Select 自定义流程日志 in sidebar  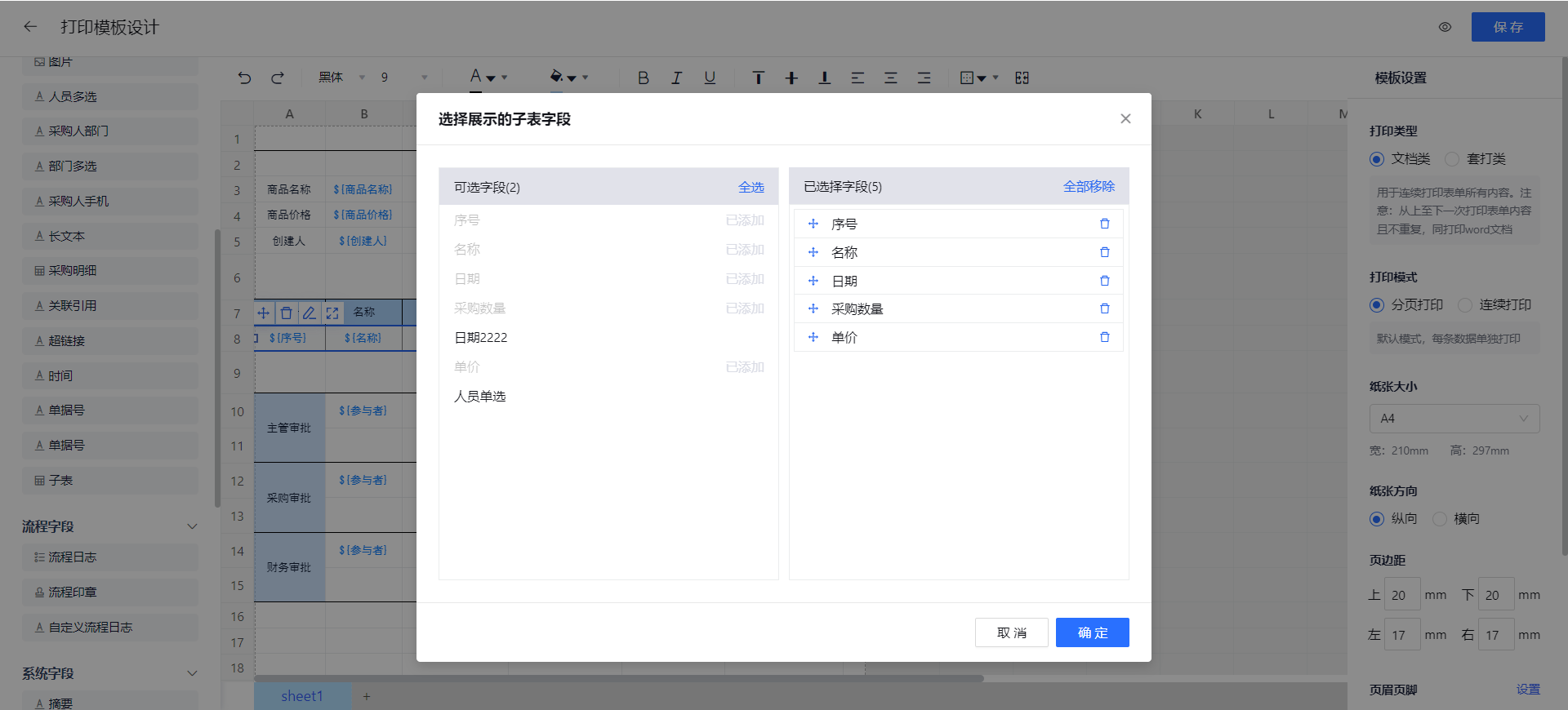point(110,628)
